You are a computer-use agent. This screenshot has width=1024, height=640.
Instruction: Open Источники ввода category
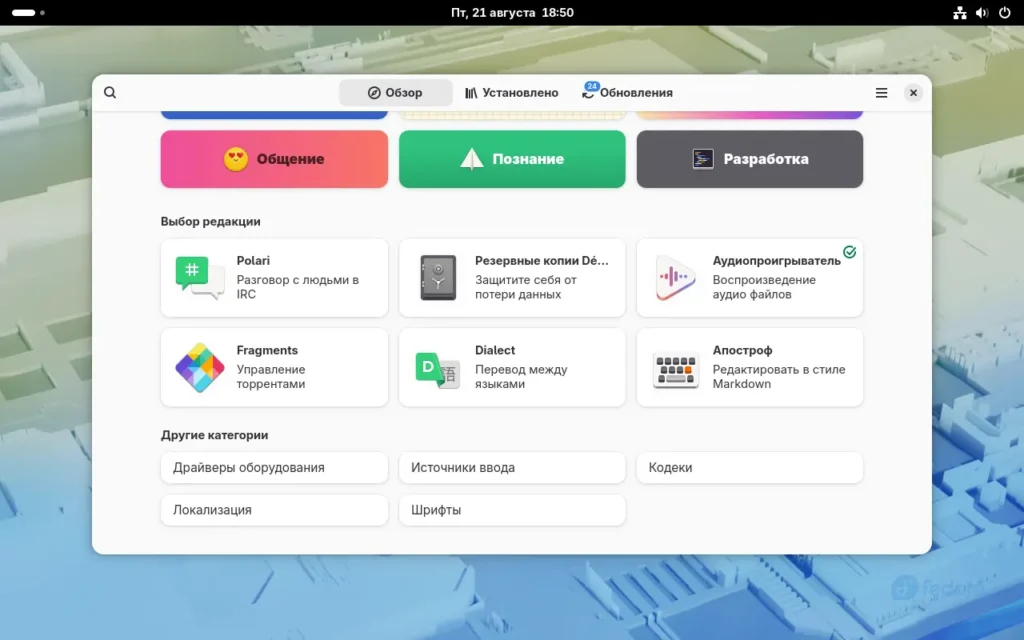pos(512,468)
